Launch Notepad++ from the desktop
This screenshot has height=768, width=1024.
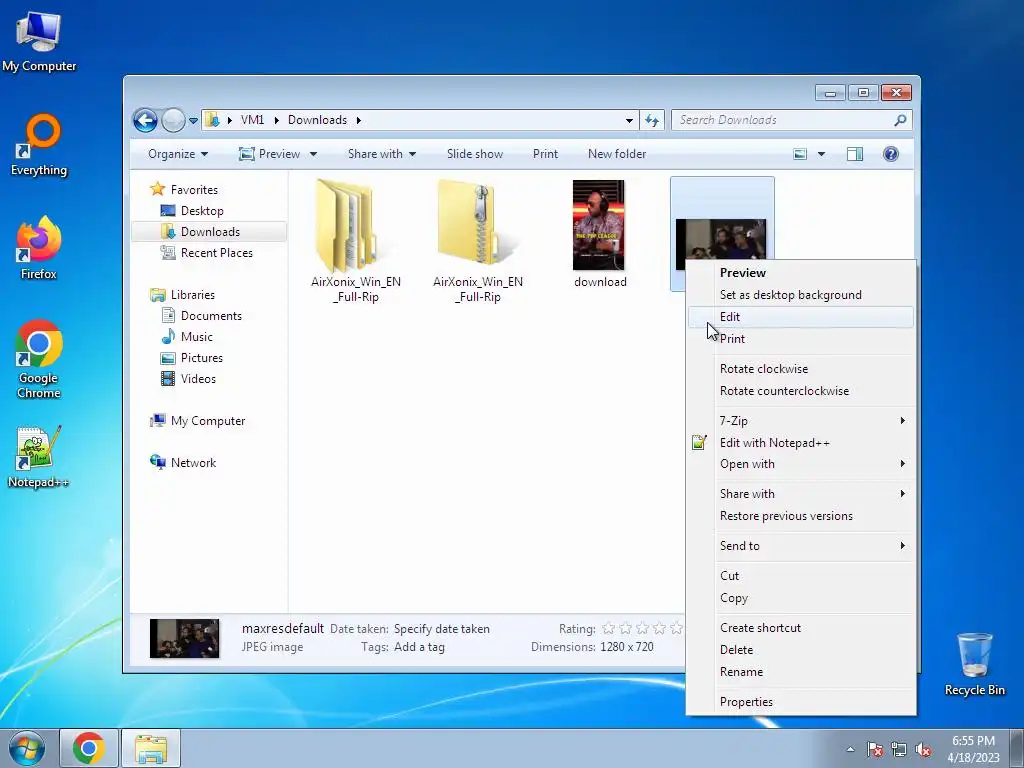(39, 457)
